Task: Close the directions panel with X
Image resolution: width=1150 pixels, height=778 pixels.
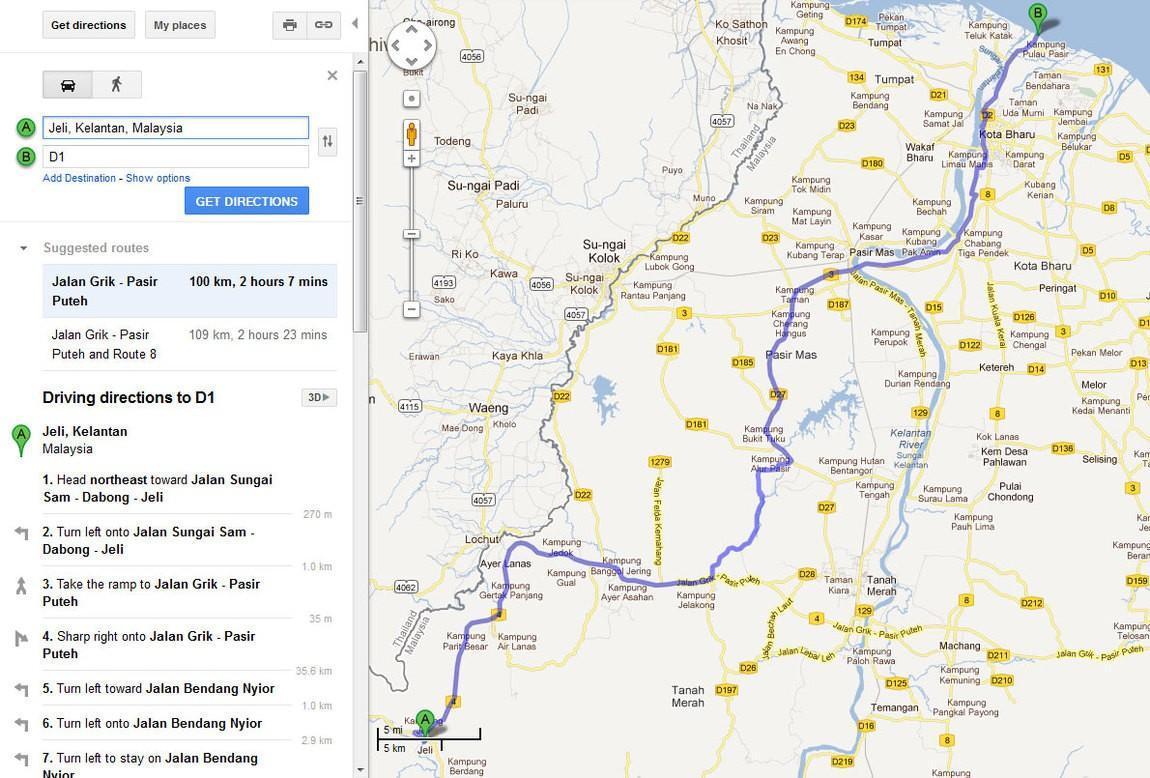Action: tap(332, 76)
